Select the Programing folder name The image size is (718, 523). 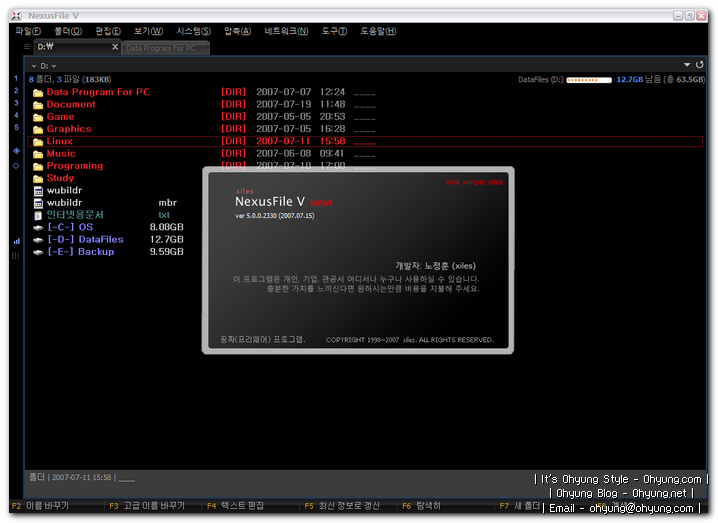point(75,166)
